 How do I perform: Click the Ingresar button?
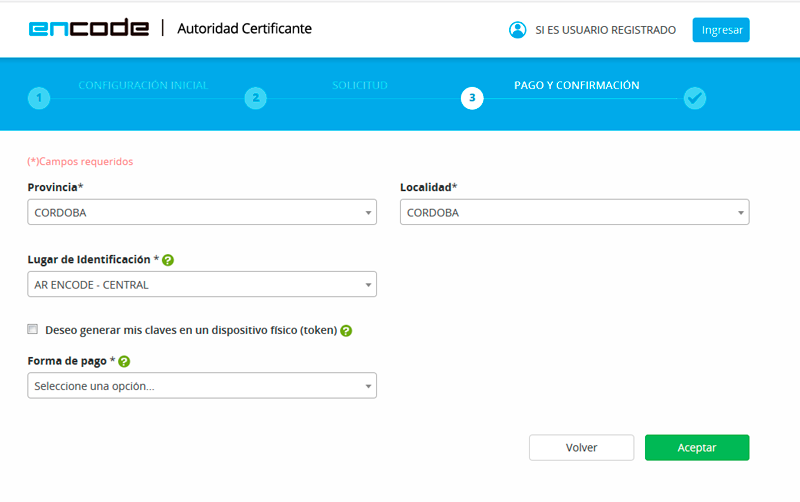(x=721, y=30)
